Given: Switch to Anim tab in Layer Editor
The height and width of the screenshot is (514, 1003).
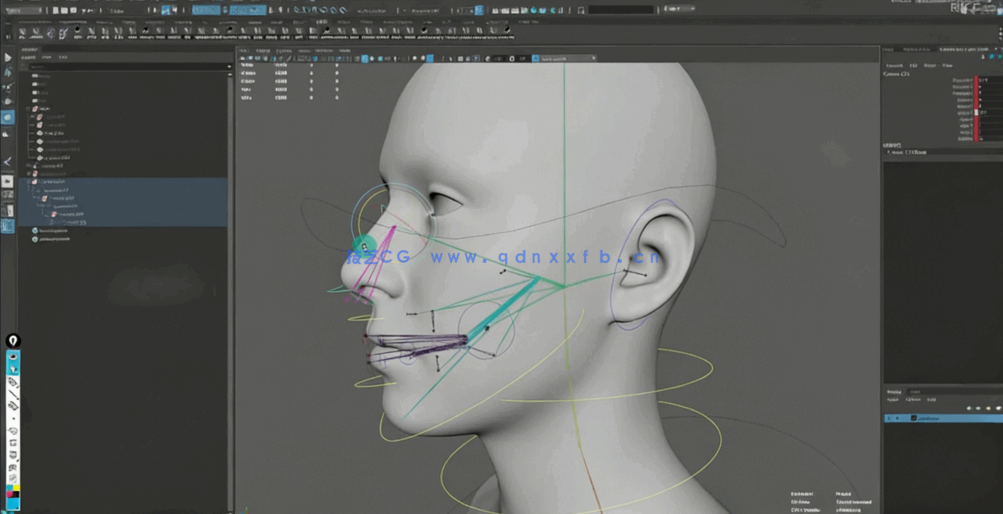Looking at the screenshot, I should pos(915,392).
